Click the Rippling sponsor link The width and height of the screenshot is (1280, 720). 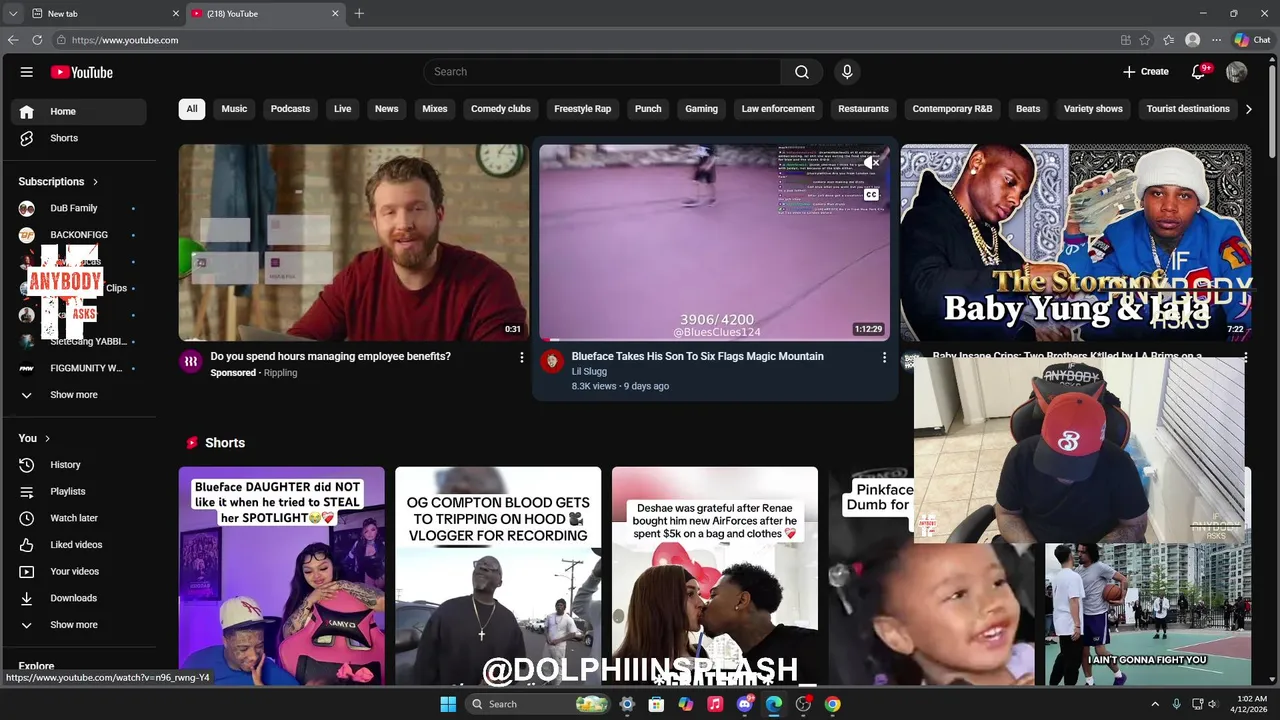280,373
